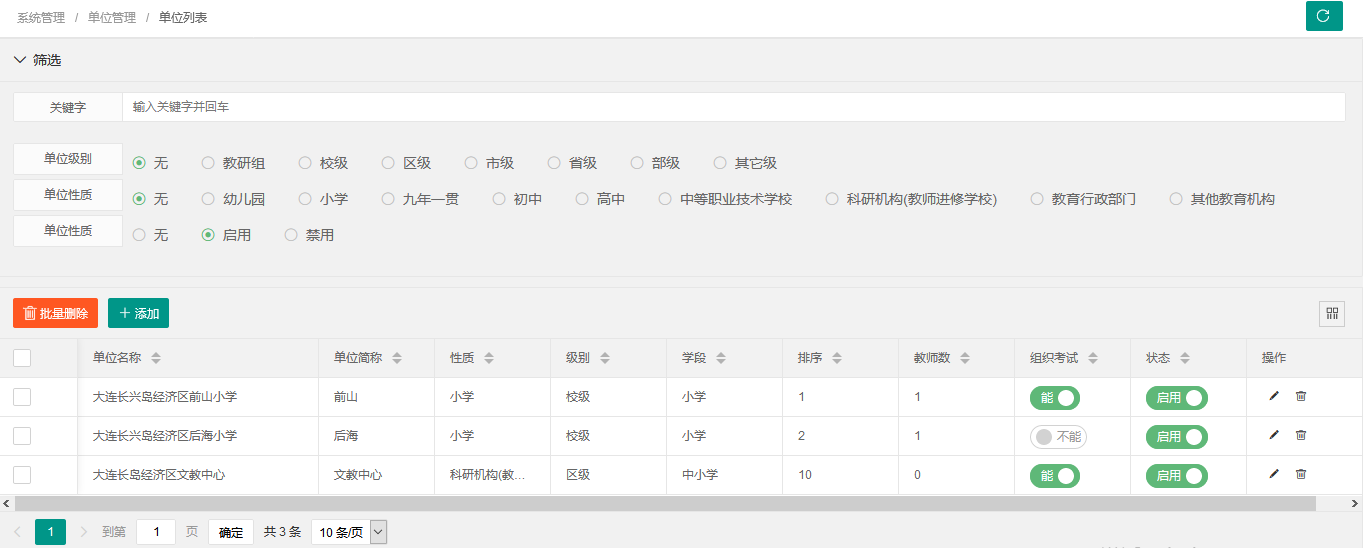
Task: Toggle 启用 status switch for 后海 row
Action: click(x=1177, y=437)
